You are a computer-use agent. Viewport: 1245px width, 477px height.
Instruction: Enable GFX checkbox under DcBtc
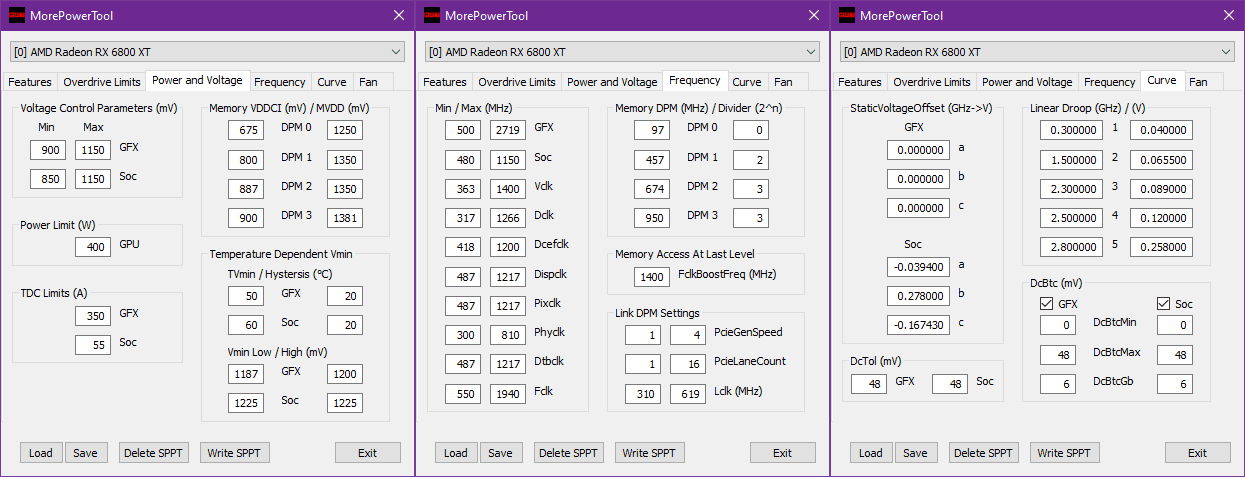pos(1047,303)
